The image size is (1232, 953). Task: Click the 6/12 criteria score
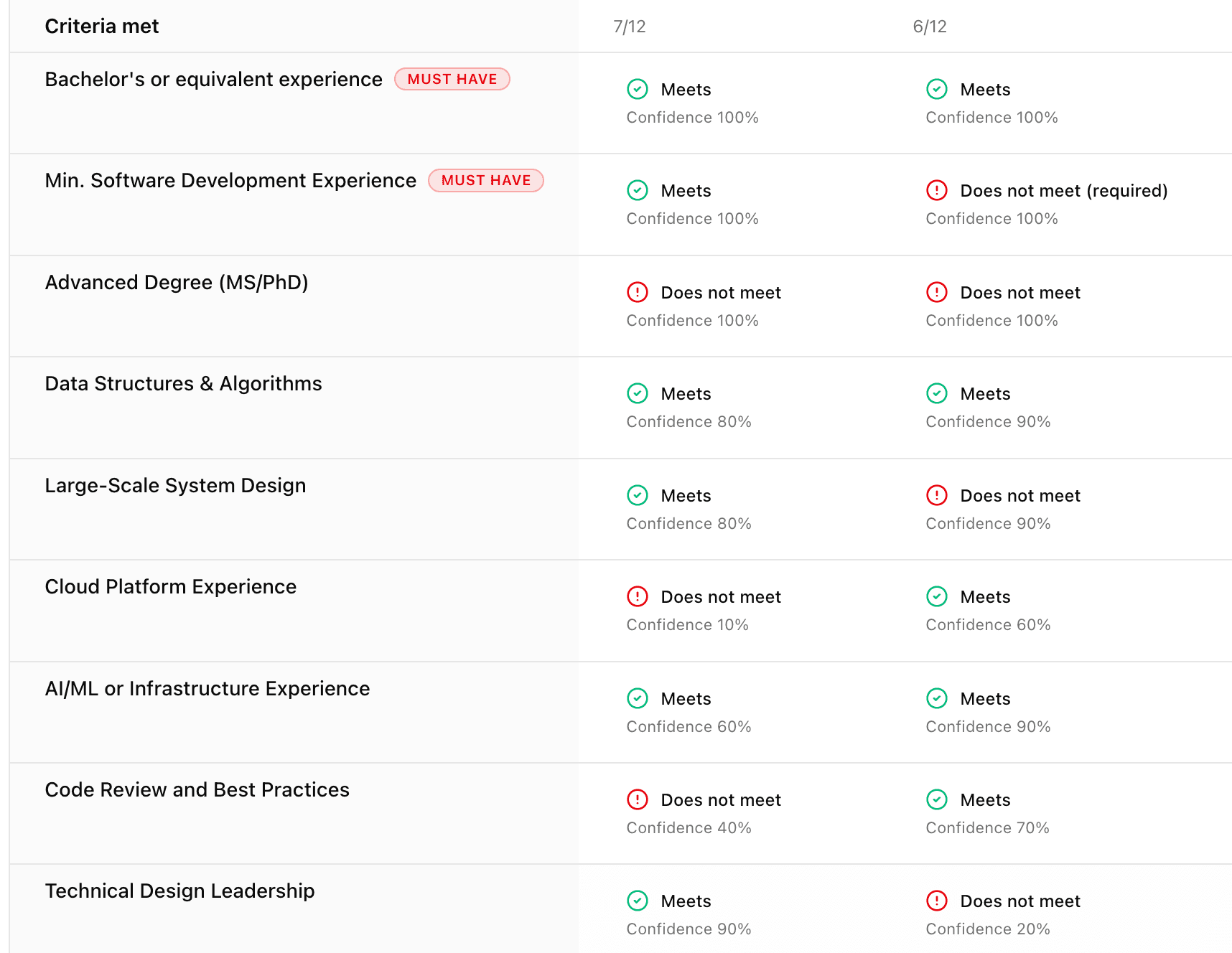coord(930,27)
